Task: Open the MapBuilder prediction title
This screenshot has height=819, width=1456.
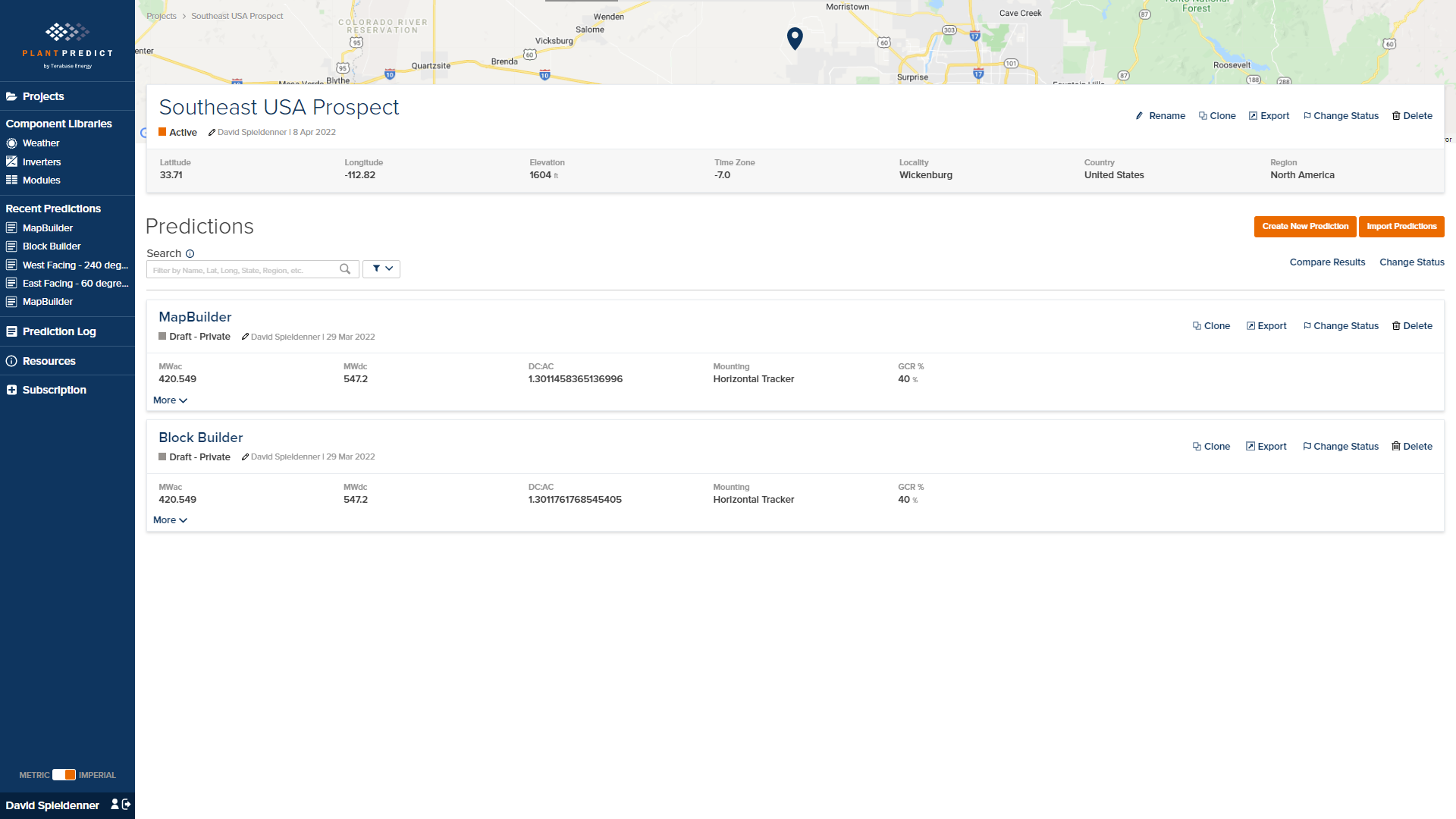Action: [x=195, y=317]
